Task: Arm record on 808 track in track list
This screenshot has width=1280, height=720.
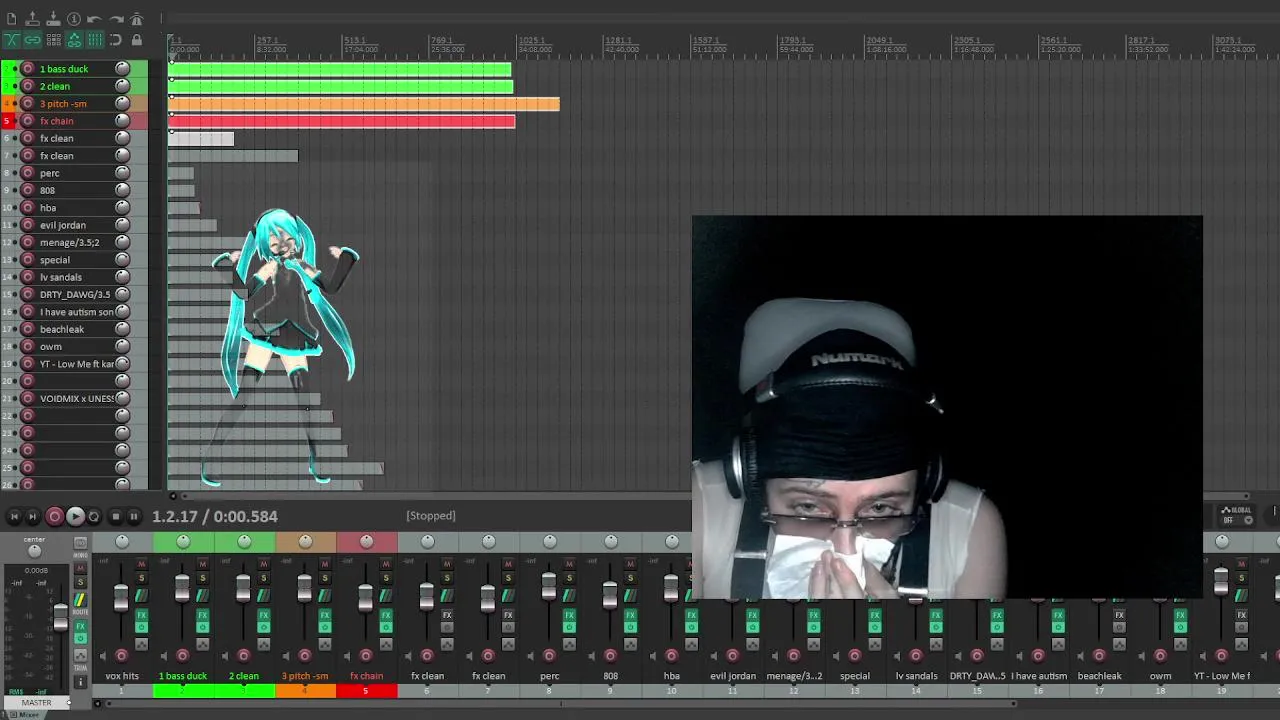Action: click(x=28, y=190)
